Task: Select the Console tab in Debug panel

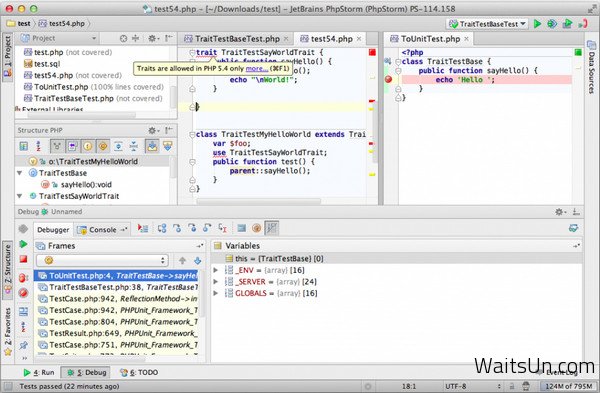Action: click(x=103, y=230)
